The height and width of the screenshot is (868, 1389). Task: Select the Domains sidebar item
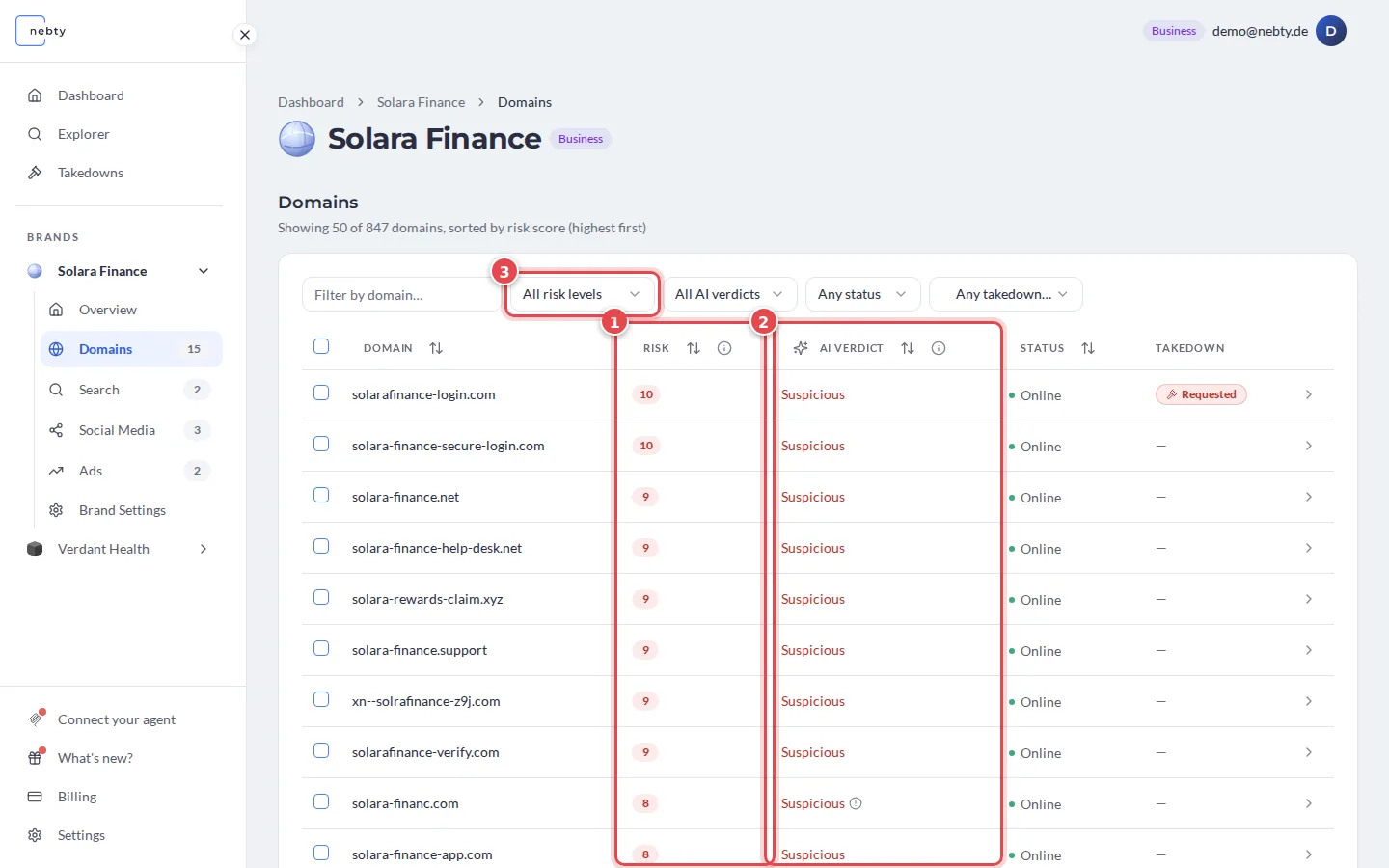pyautogui.click(x=131, y=349)
